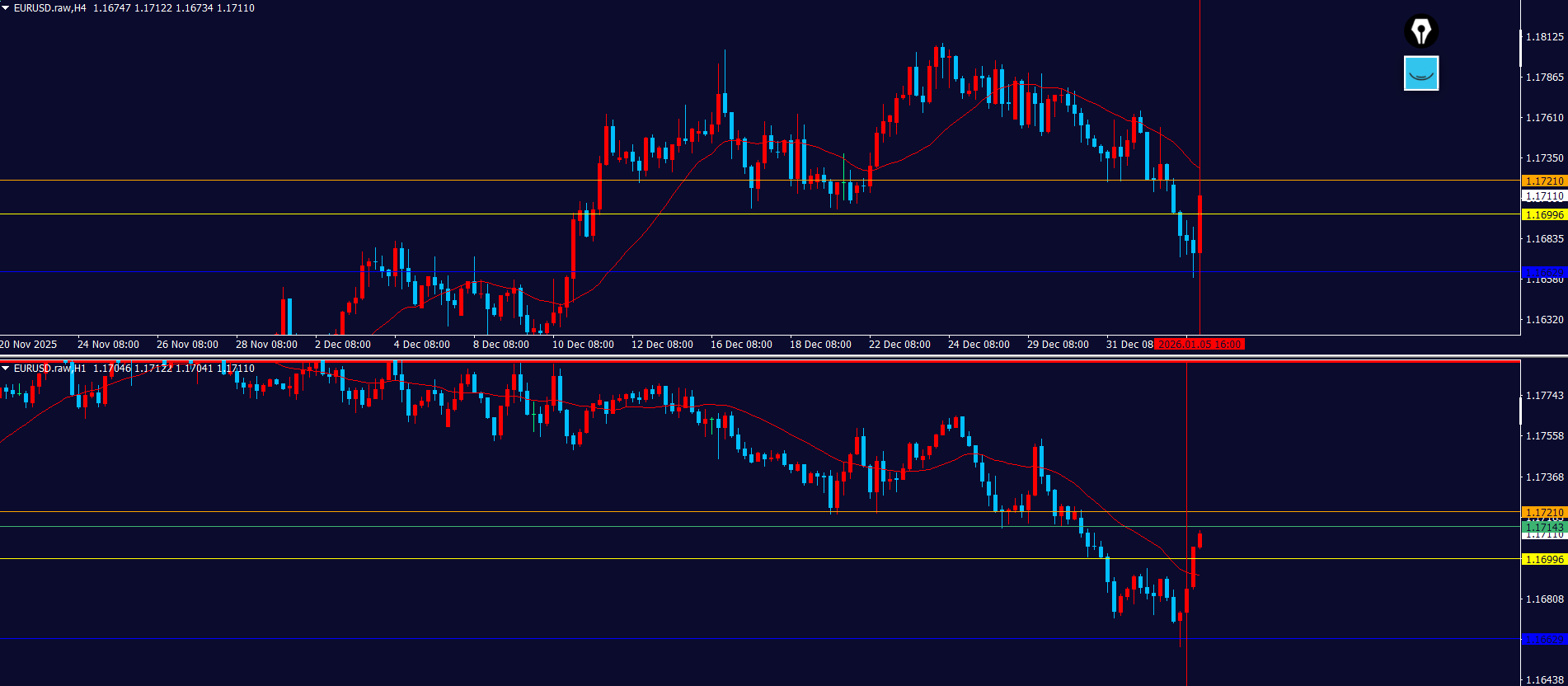Click the white scale handle on H4 price axis
This screenshot has height=686, width=1568.
[x=1521, y=49]
